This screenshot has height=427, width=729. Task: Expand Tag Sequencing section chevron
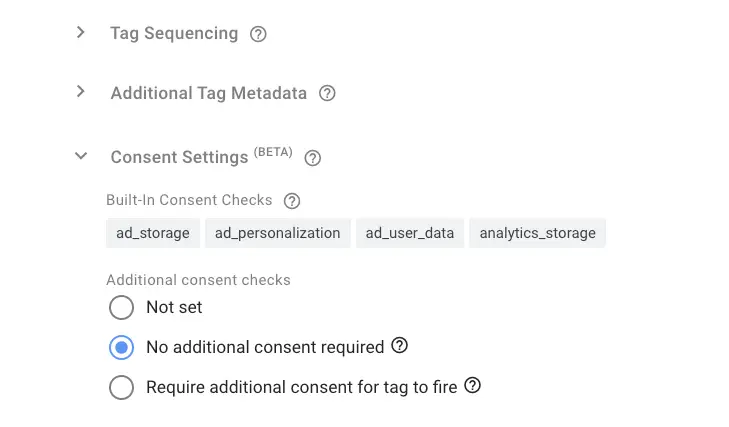tap(81, 33)
